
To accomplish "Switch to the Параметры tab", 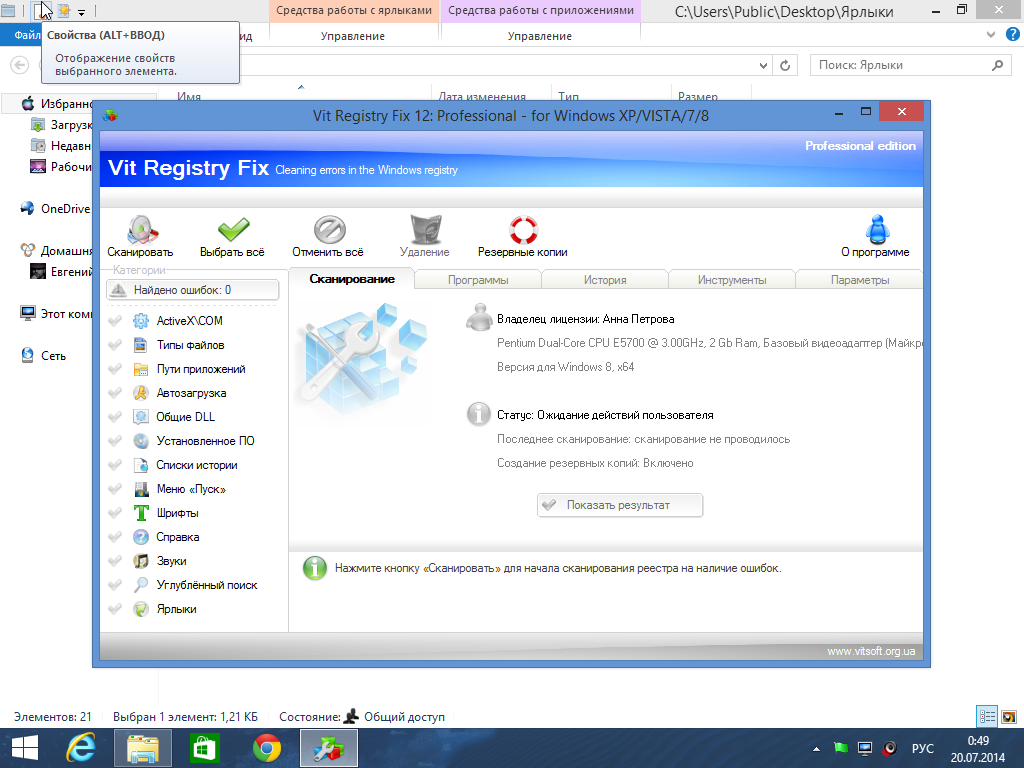I will 859,280.
